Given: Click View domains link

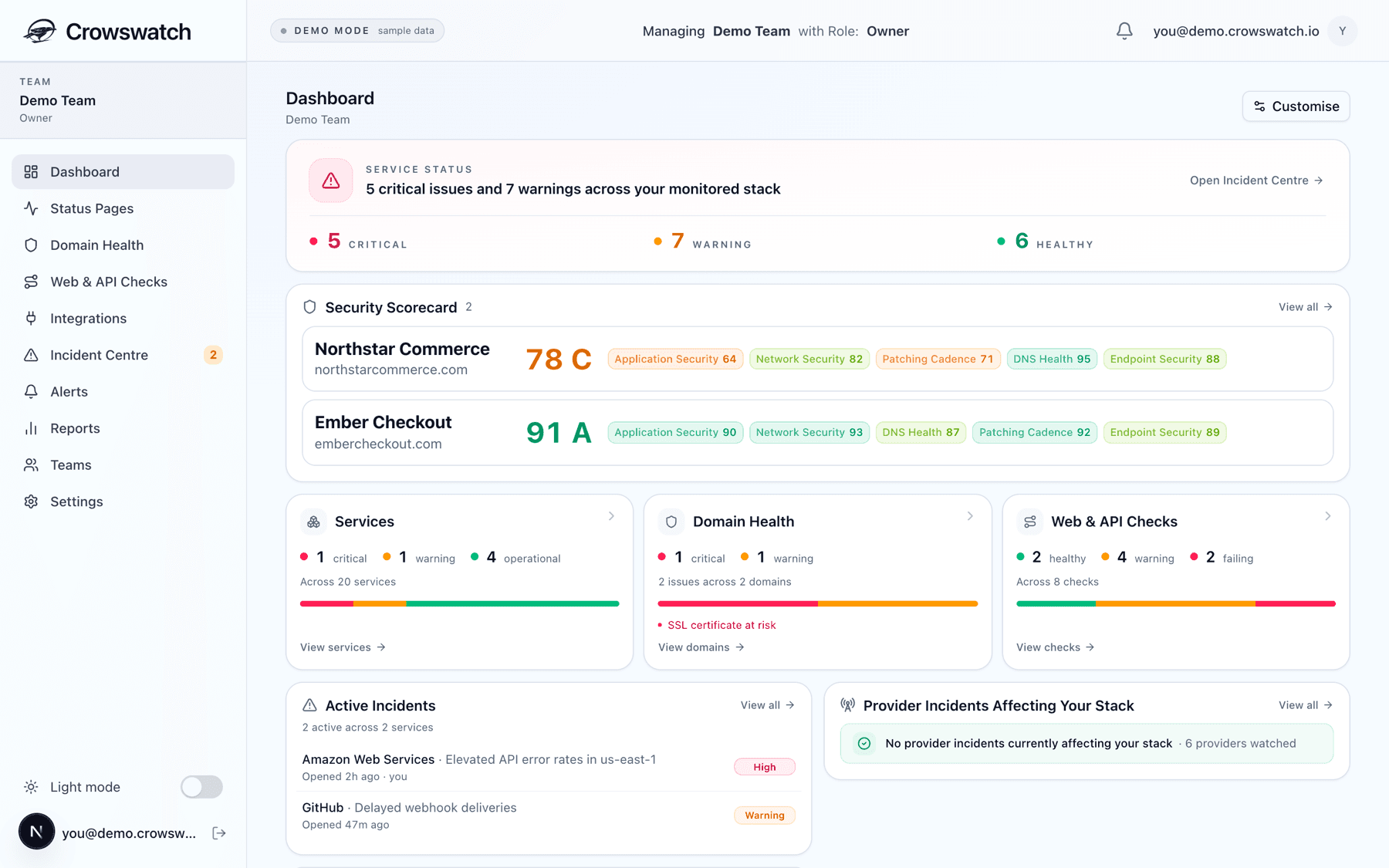Looking at the screenshot, I should [x=701, y=647].
